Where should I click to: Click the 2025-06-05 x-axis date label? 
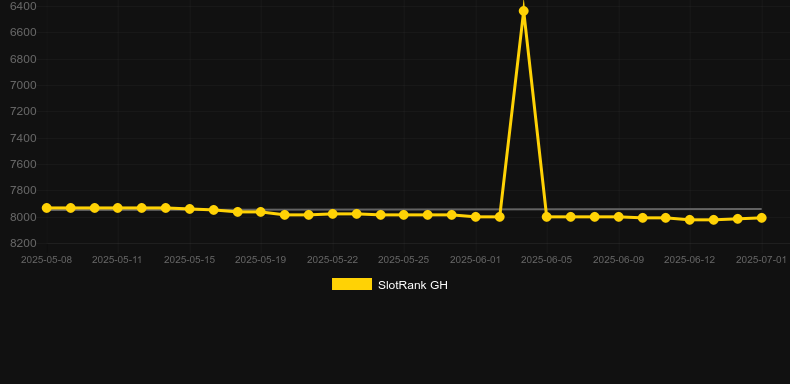click(x=547, y=260)
